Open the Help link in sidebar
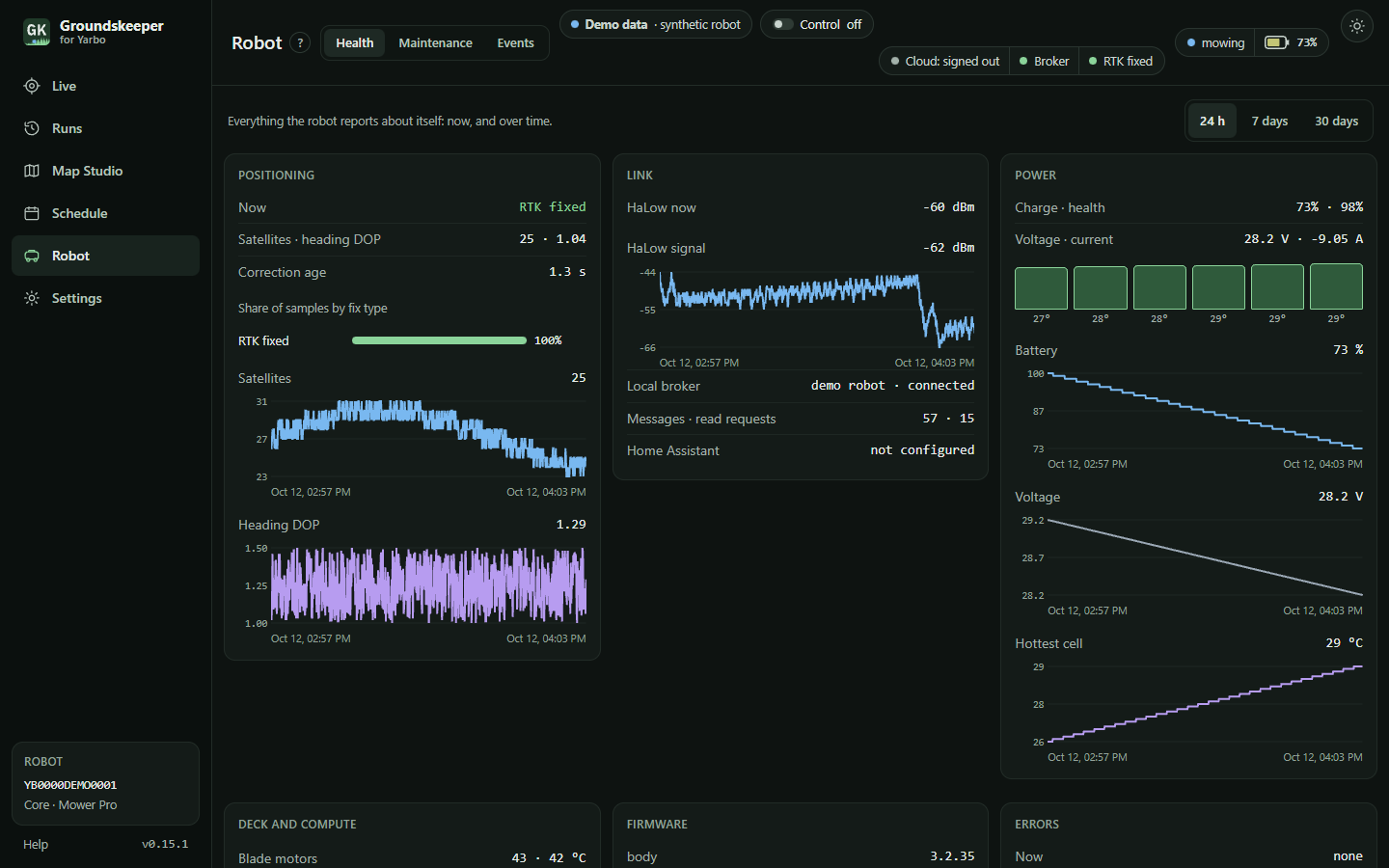The height and width of the screenshot is (868, 1389). click(36, 844)
